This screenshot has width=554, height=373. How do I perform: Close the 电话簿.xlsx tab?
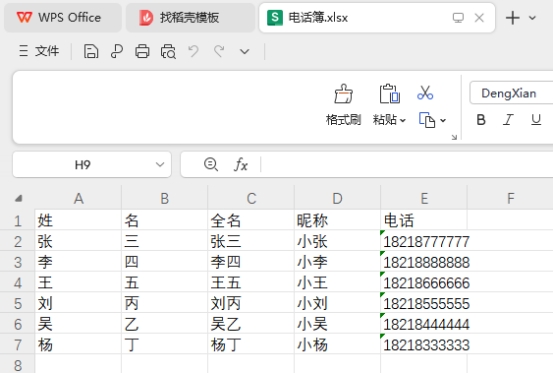coord(479,18)
